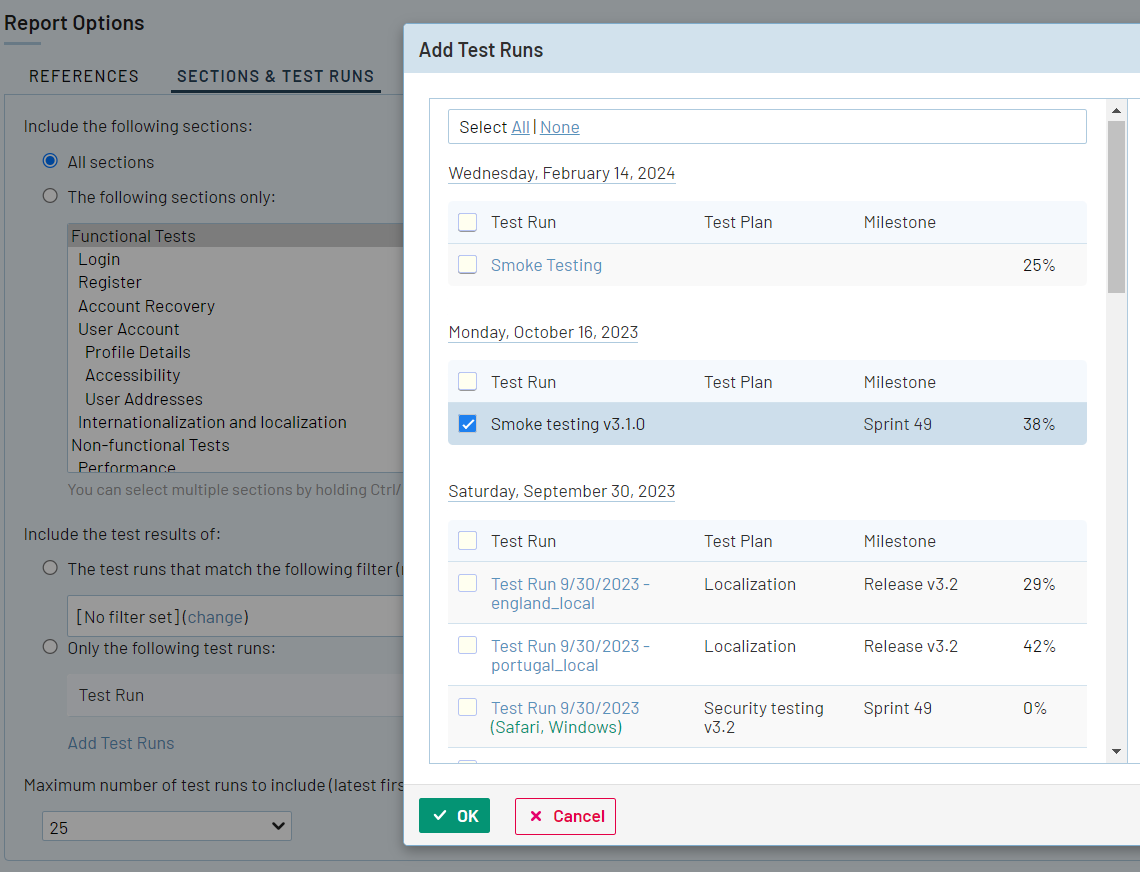Image resolution: width=1140 pixels, height=872 pixels.
Task: Tick the england_local test run checkbox
Action: (467, 583)
